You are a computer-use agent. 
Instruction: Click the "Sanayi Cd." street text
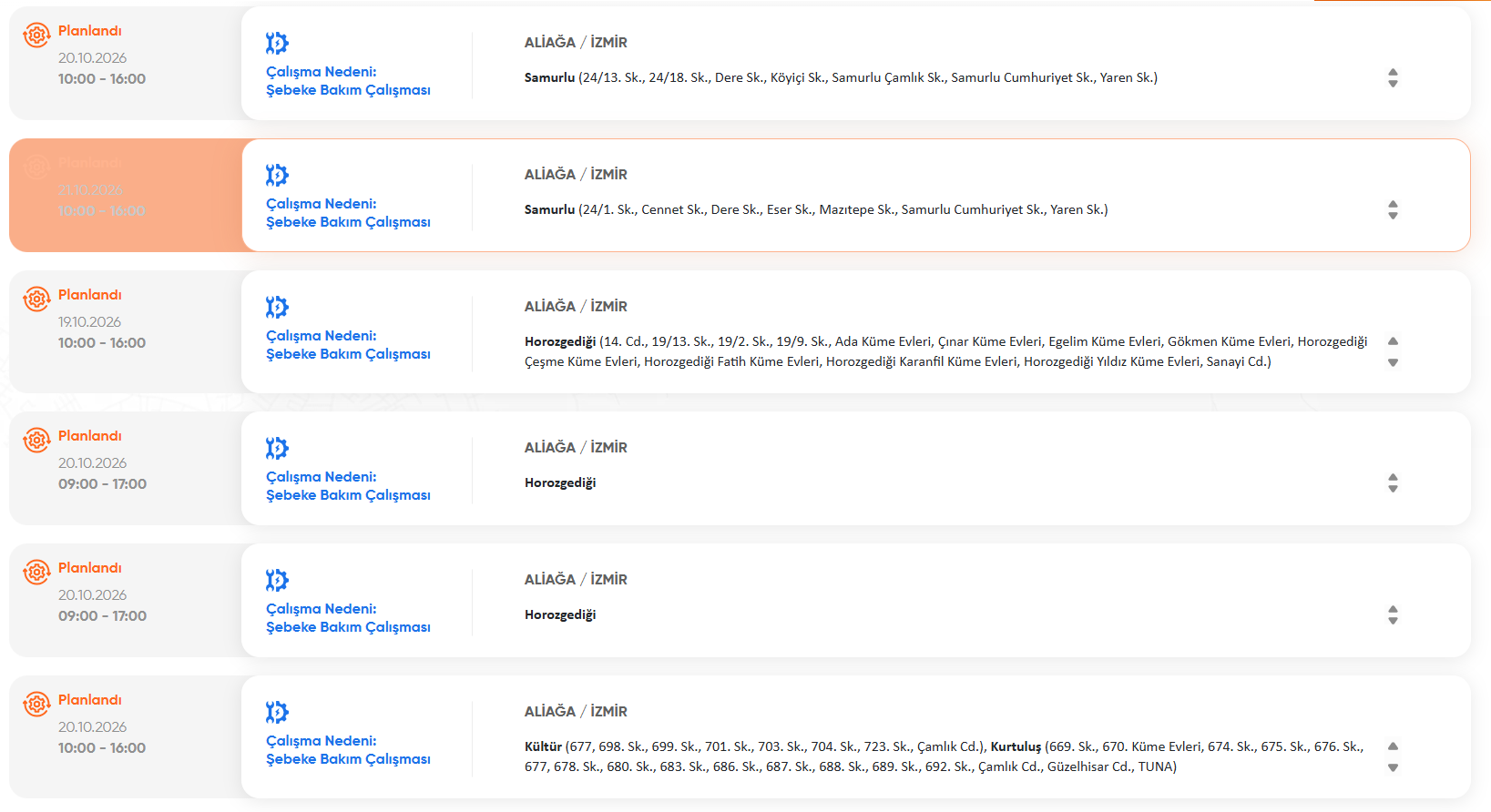tap(1237, 362)
